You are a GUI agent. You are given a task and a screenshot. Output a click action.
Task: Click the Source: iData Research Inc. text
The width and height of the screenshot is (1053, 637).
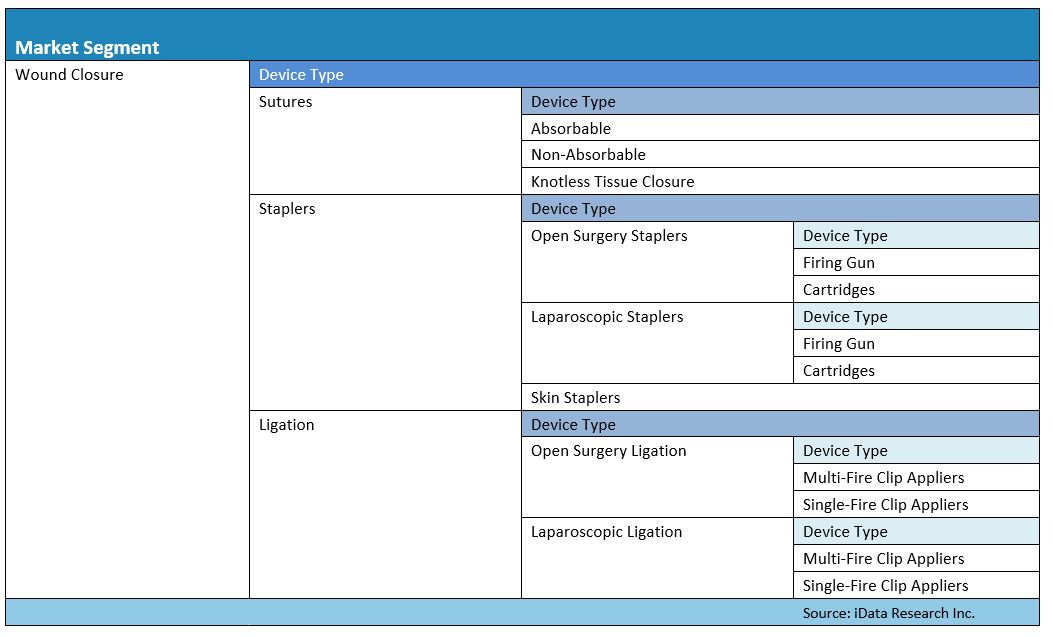pyautogui.click(x=888, y=613)
